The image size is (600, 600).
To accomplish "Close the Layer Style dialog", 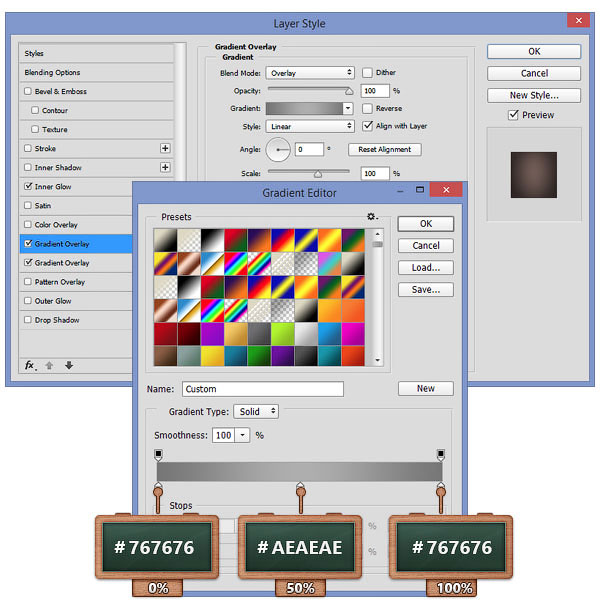I will click(x=579, y=20).
